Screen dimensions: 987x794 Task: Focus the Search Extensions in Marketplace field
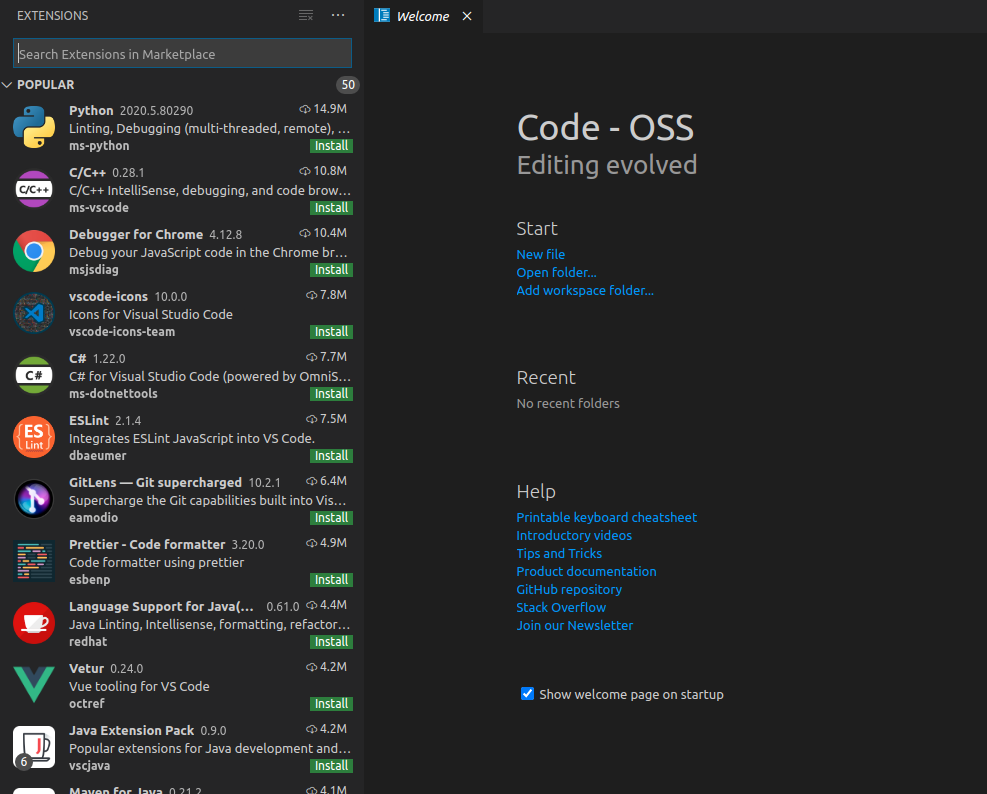pyautogui.click(x=183, y=54)
